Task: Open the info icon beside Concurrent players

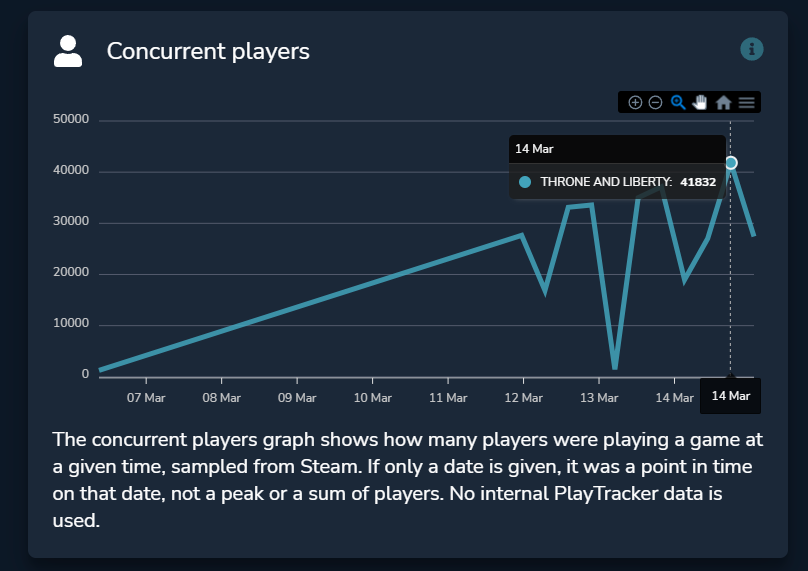Action: point(752,49)
